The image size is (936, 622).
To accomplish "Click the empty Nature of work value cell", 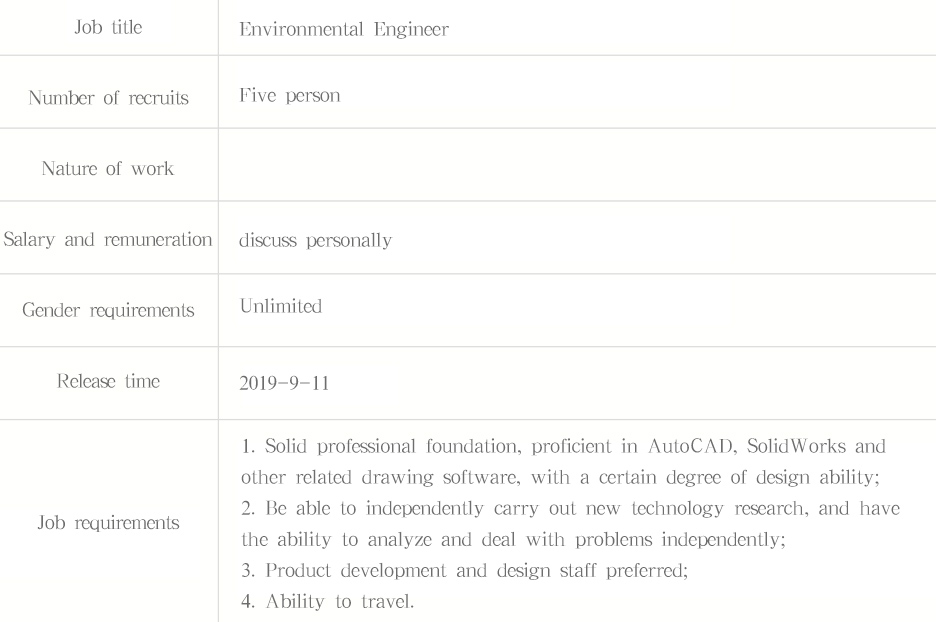I will click(x=577, y=168).
